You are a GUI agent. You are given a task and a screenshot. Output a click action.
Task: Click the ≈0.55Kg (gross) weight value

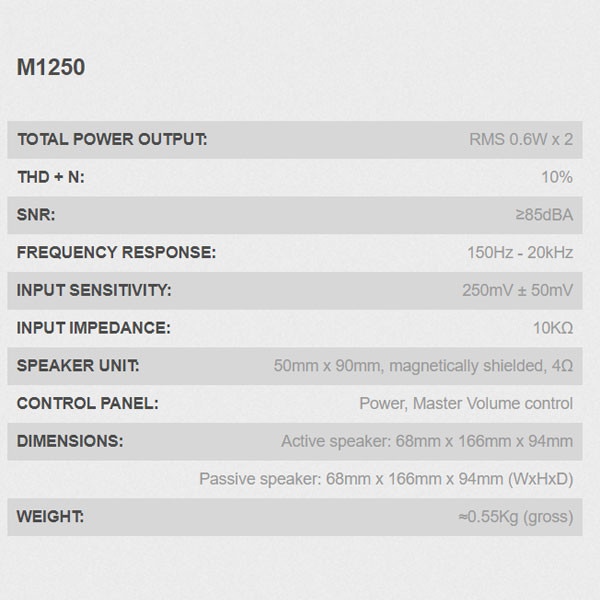tap(516, 517)
